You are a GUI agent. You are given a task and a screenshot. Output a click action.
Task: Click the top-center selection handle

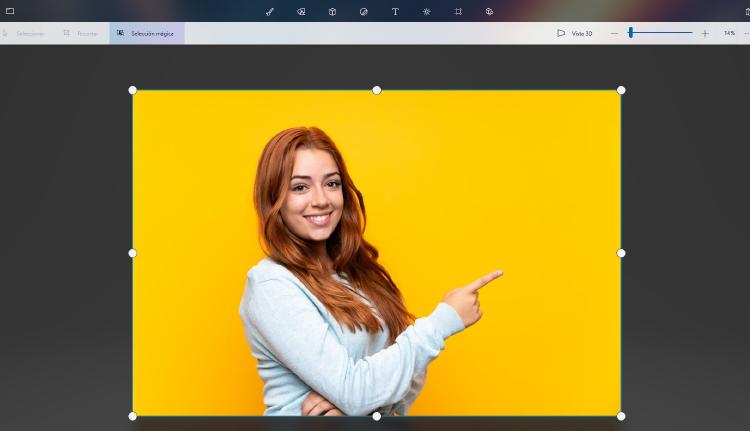[x=377, y=90]
